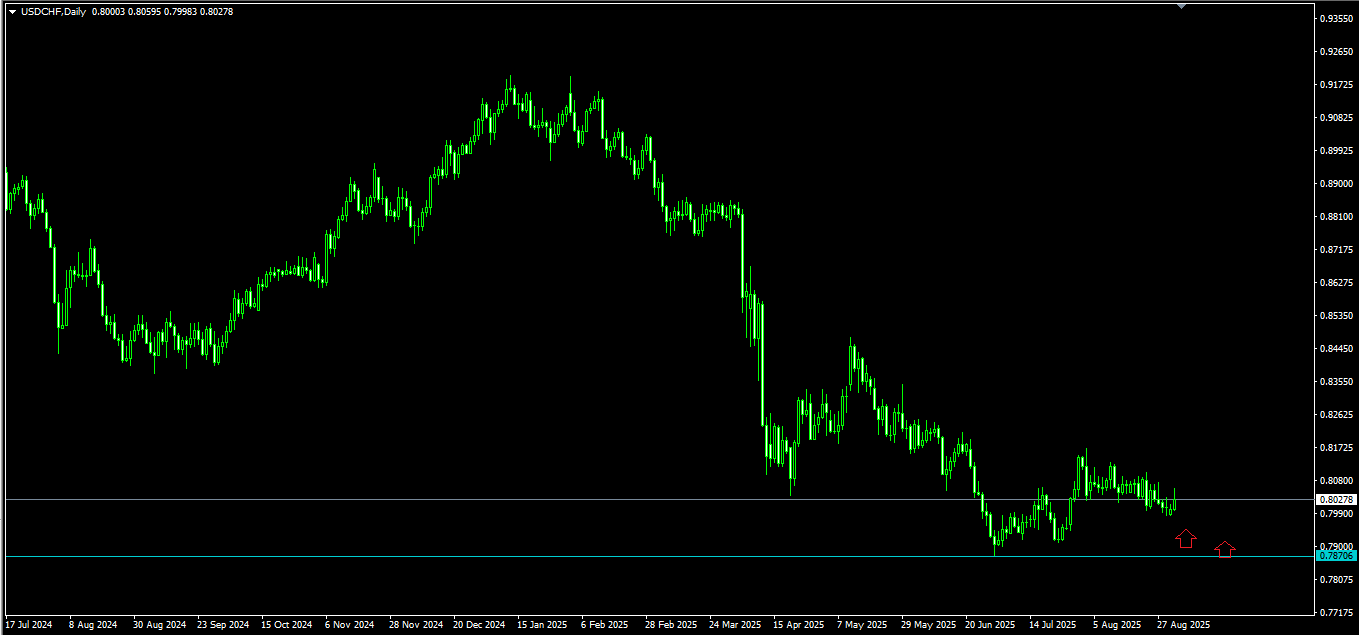The image size is (1359, 635).
Task: Click the 24 Mar 2025 date label
Action: coord(735,625)
